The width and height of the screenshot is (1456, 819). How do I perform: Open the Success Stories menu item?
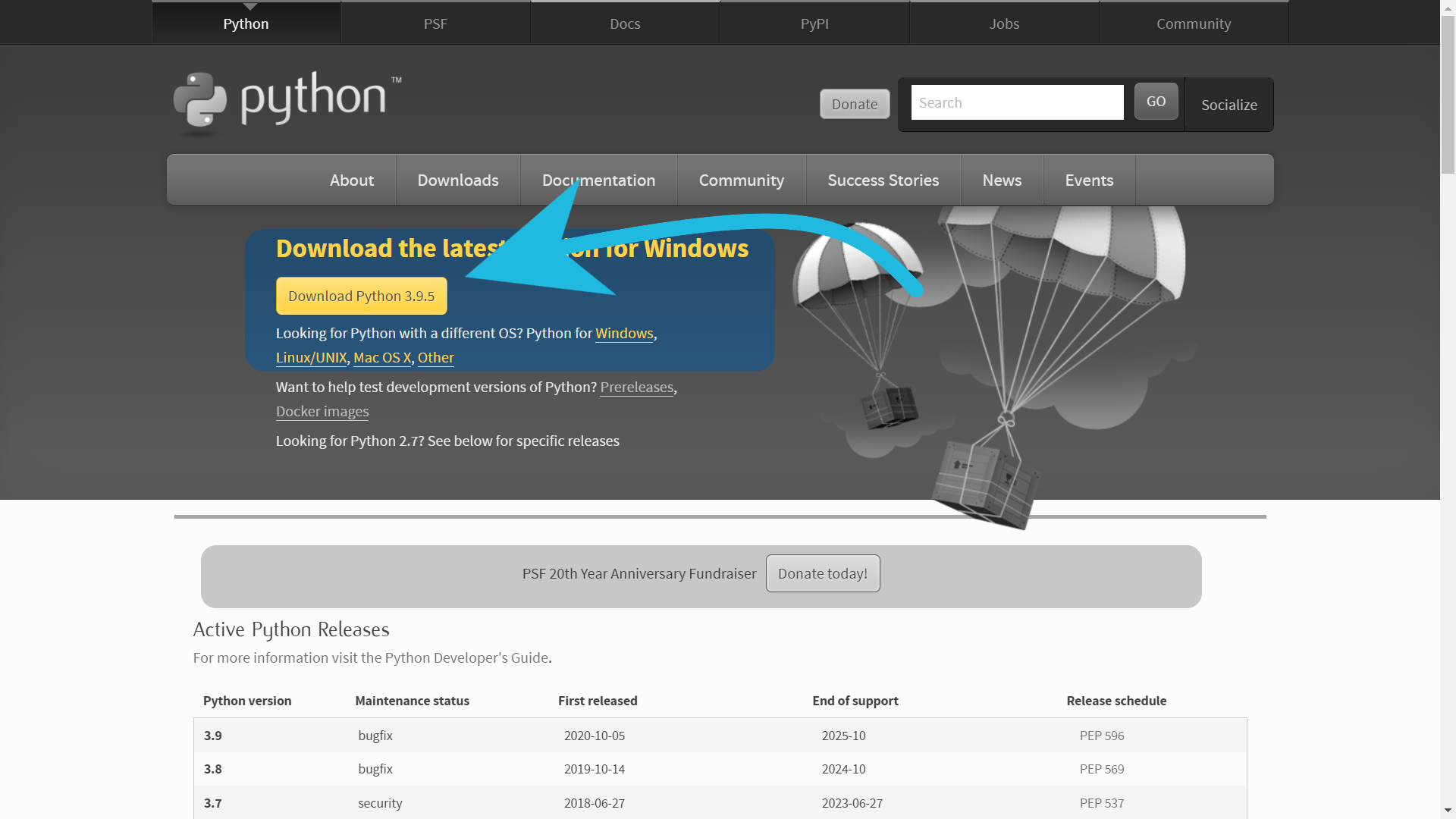click(x=883, y=180)
